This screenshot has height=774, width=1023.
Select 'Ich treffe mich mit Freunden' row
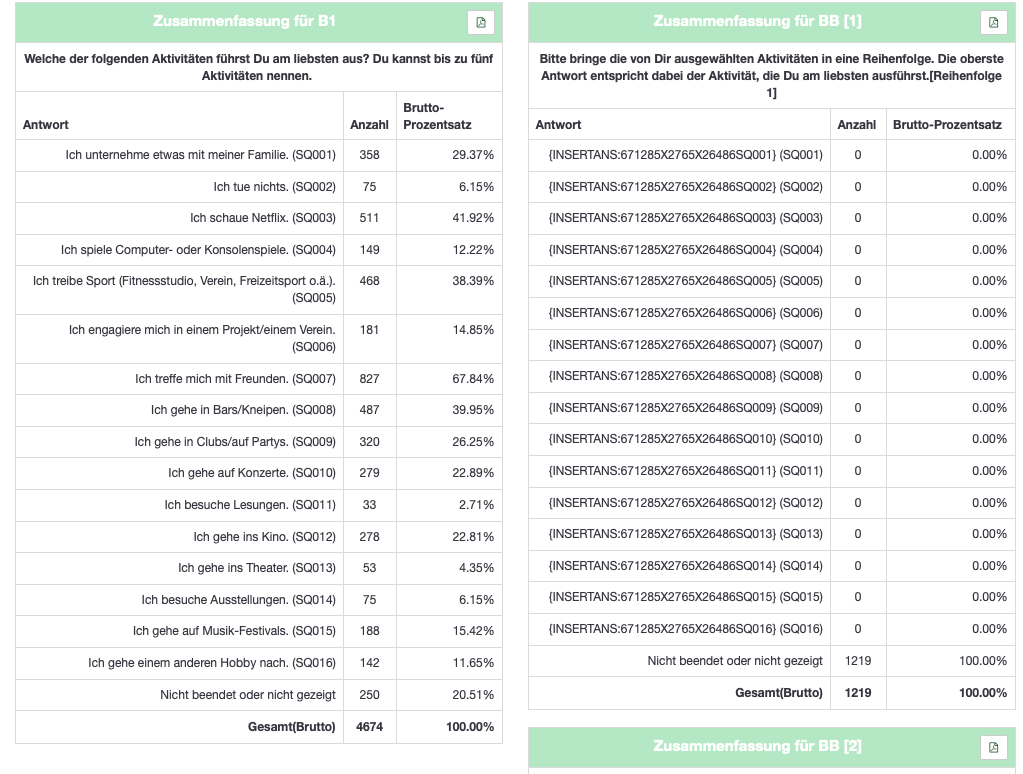(259, 379)
